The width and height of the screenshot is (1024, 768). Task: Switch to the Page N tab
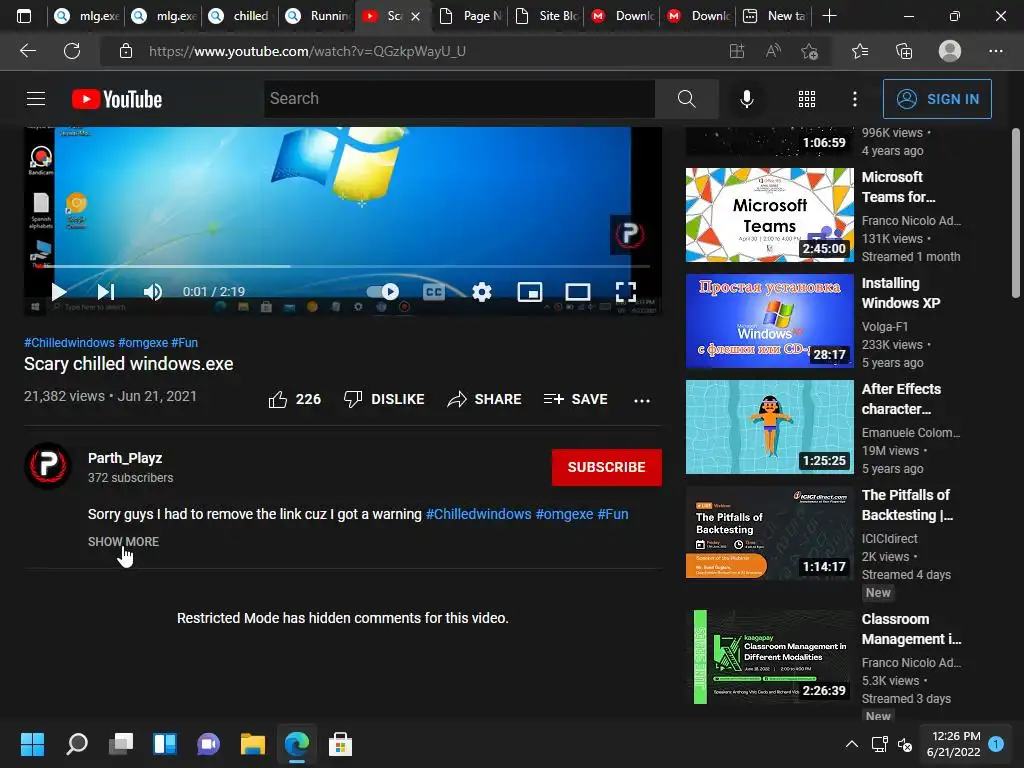tap(470, 16)
